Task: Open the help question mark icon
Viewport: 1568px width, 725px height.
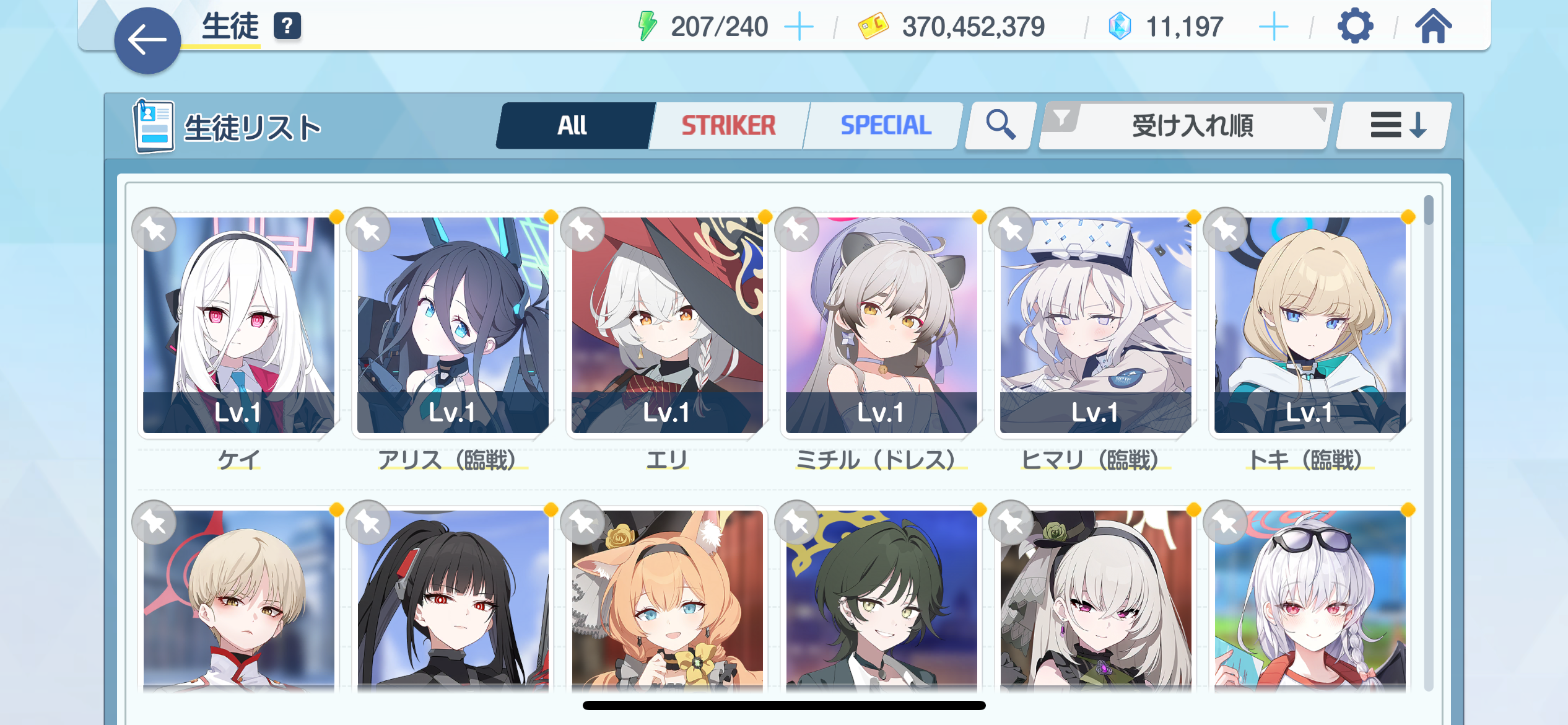Action: point(287,27)
